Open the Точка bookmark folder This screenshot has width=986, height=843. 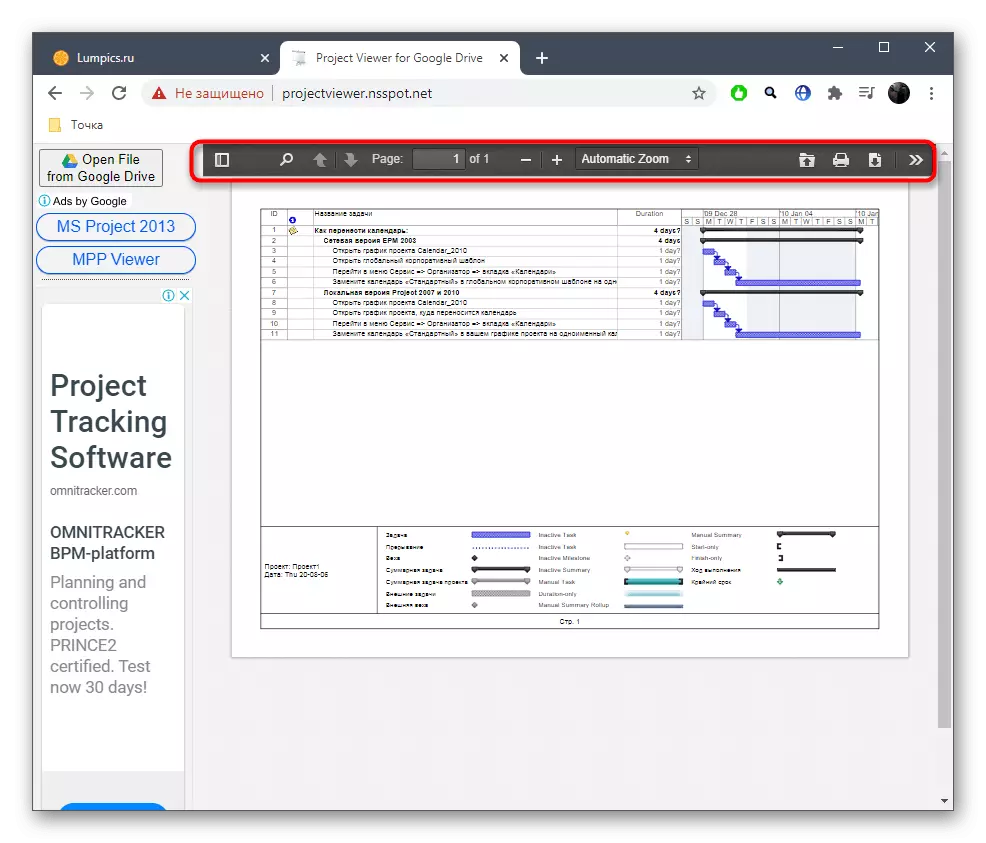click(x=76, y=125)
